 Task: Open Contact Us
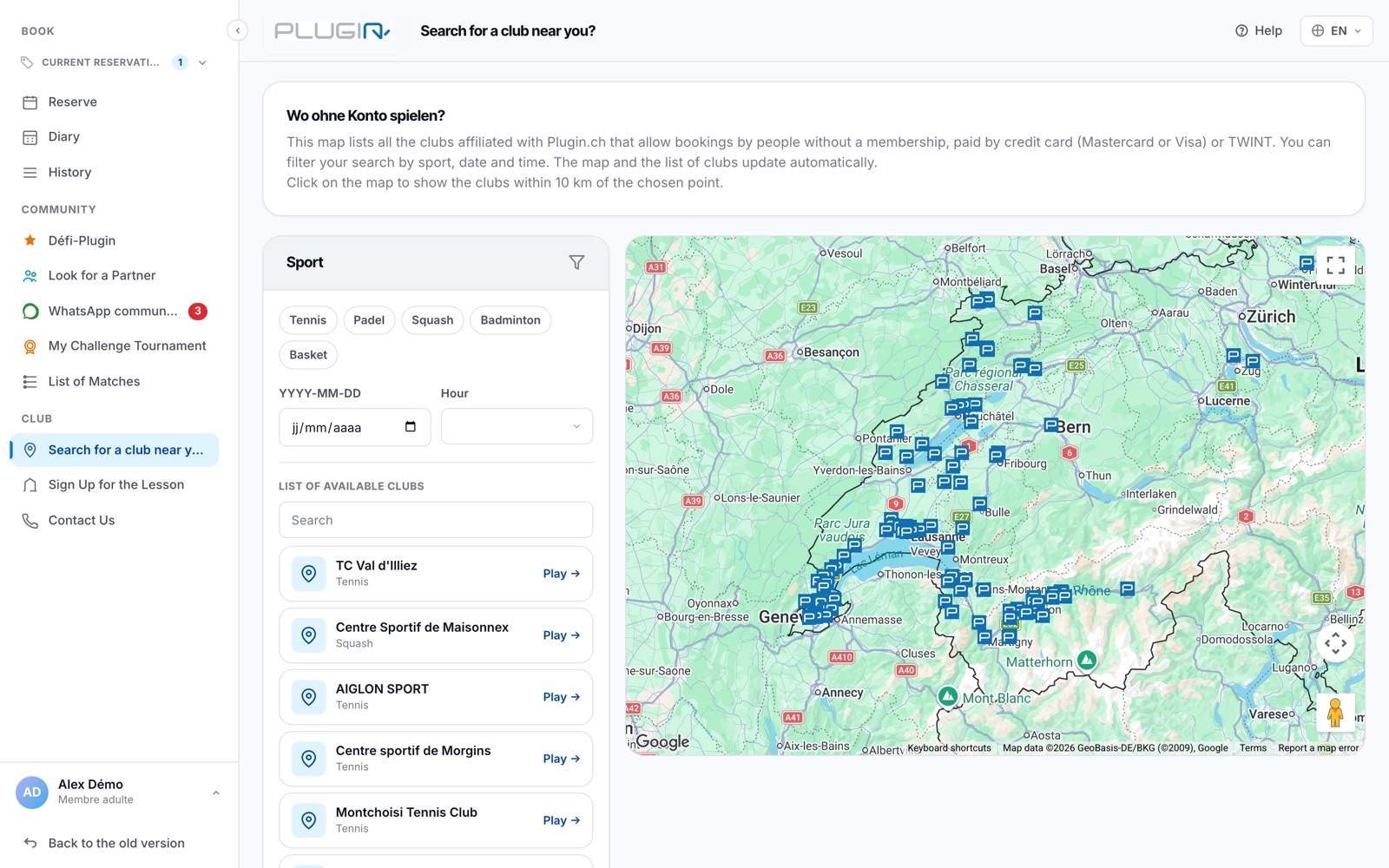[115, 520]
